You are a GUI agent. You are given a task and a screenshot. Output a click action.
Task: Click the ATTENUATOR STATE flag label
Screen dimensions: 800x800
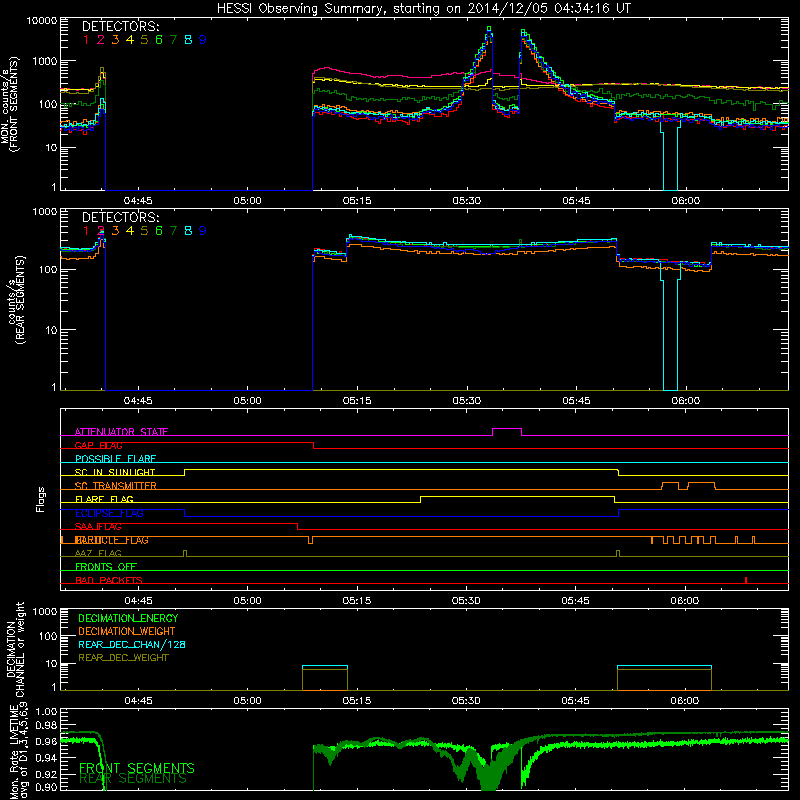(121, 432)
